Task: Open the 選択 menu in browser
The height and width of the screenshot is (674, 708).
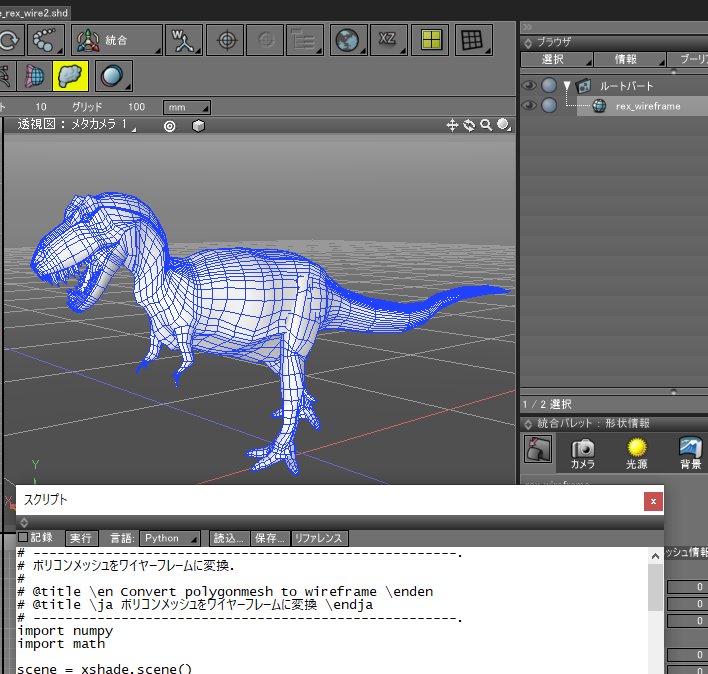Action: (557, 59)
